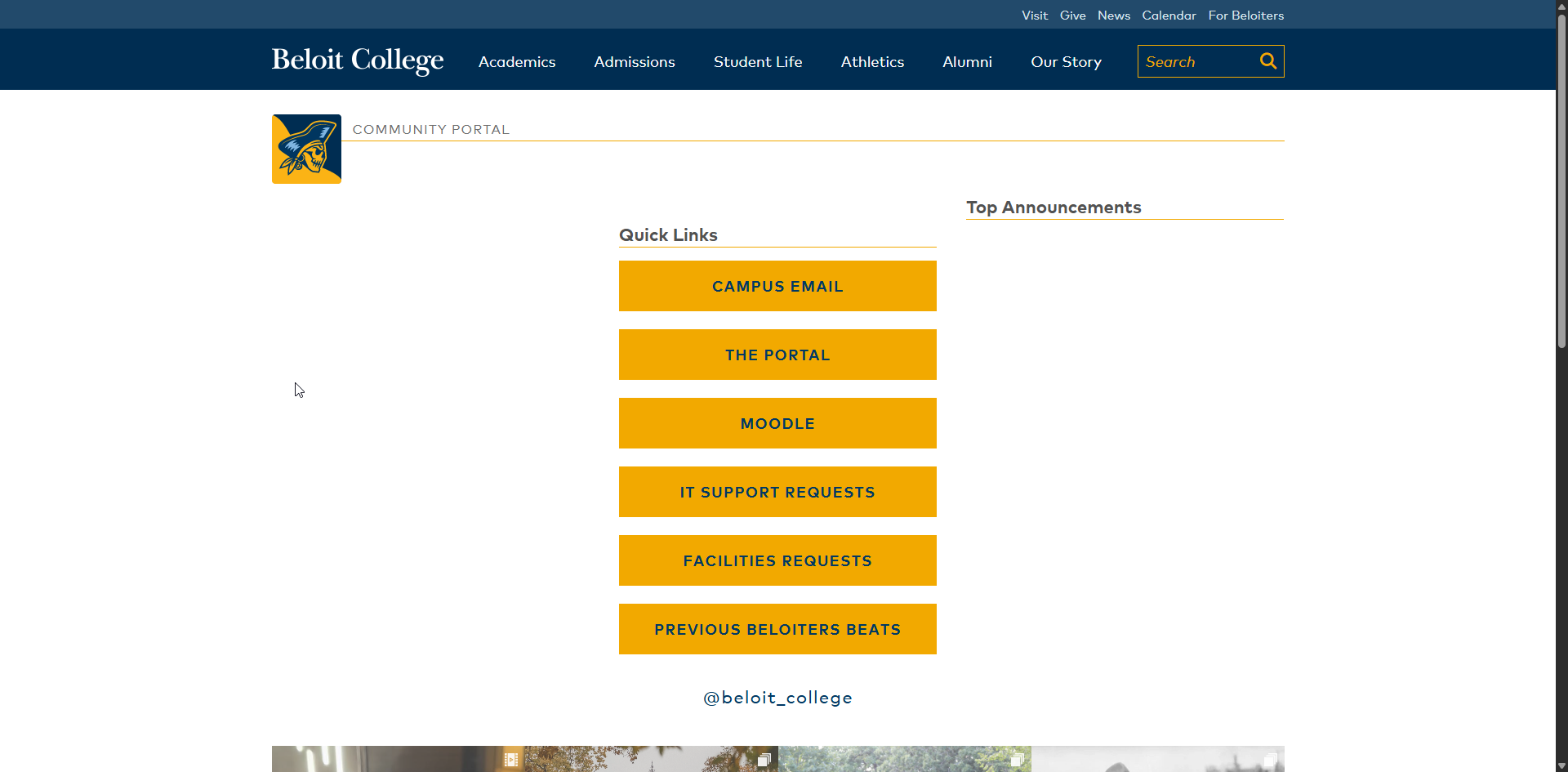Click The Portal button
This screenshot has height=772, width=1568.
tap(777, 355)
